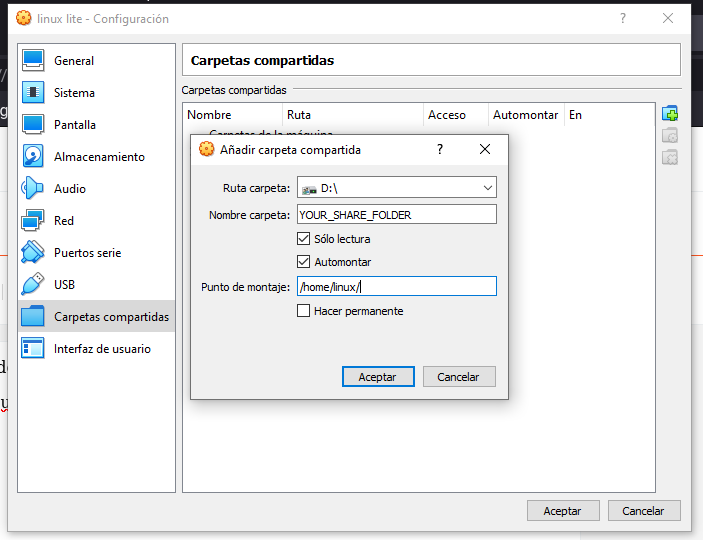This screenshot has height=540, width=703.
Task: Select Carpetas compartidas in sidebar
Action: [x=96, y=317]
